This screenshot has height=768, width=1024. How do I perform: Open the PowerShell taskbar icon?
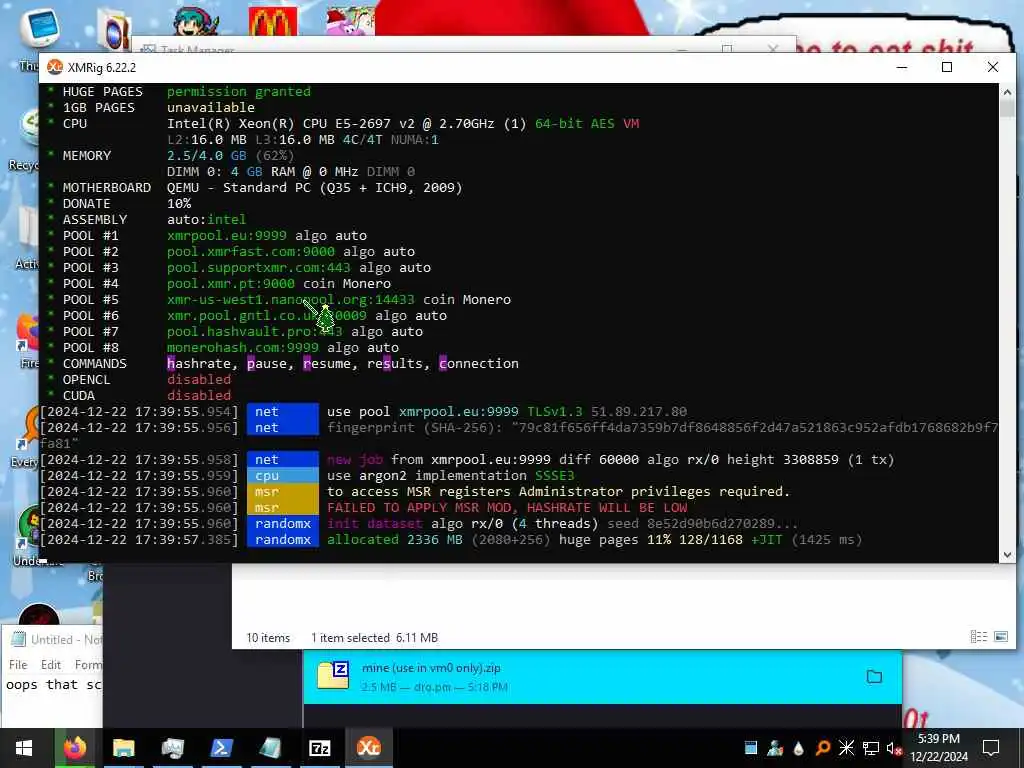tap(221, 748)
